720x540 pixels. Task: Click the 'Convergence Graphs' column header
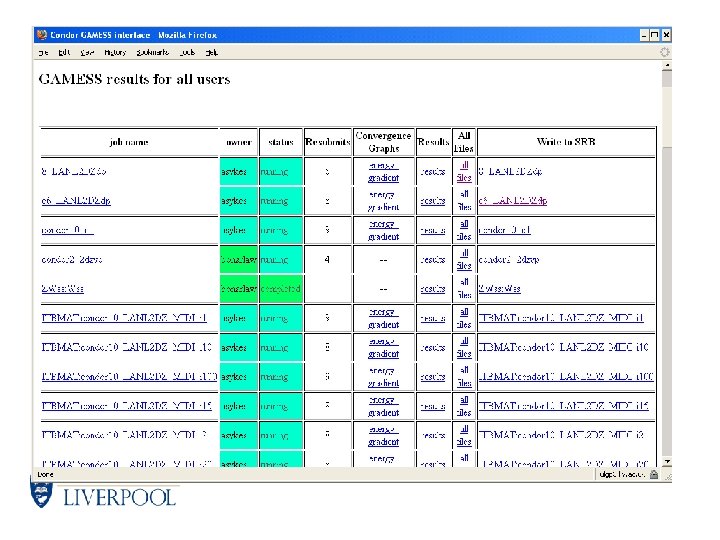pos(383,142)
